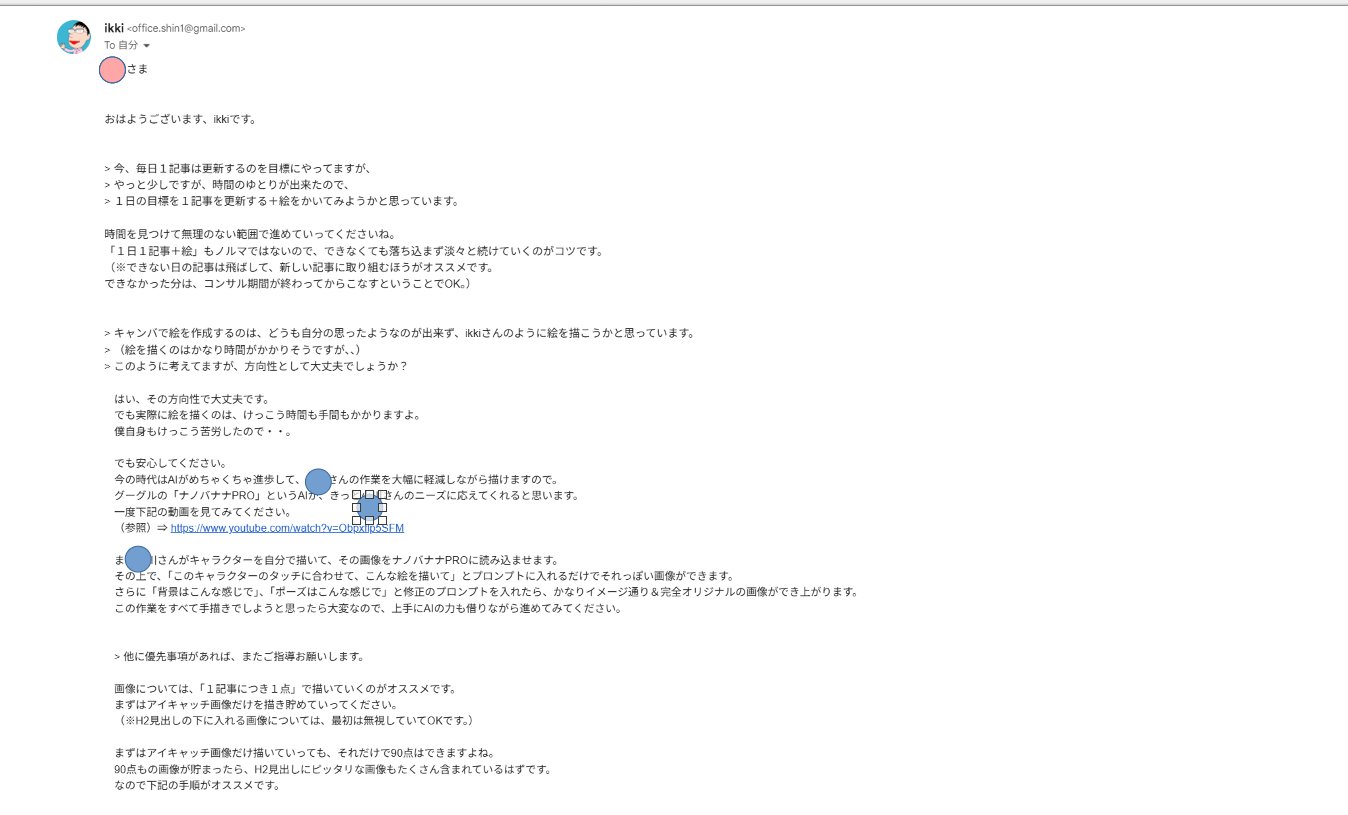The height and width of the screenshot is (815, 1348).
Task: Click the sender name "ikki"
Action: point(114,28)
